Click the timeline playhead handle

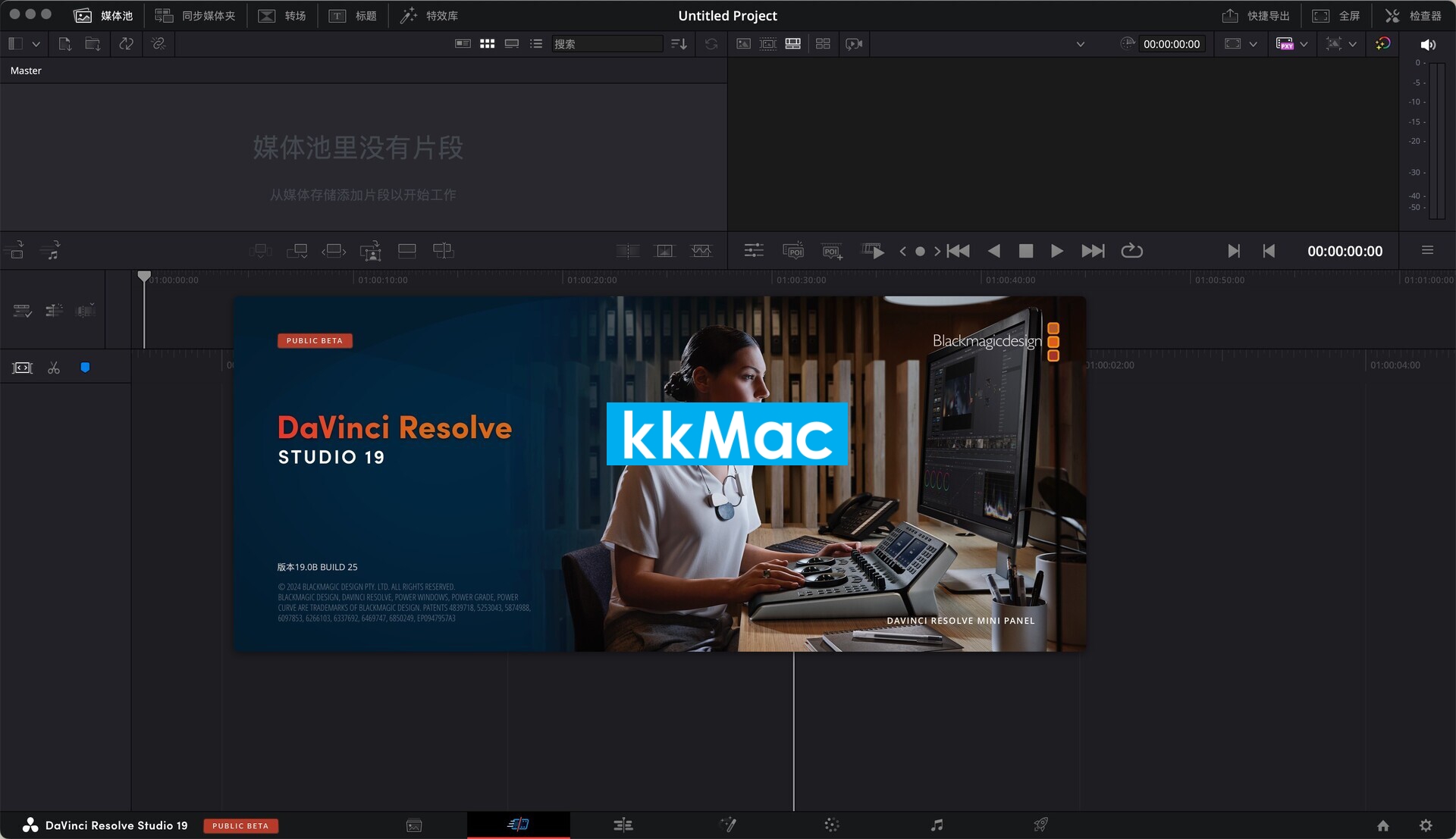coord(144,276)
